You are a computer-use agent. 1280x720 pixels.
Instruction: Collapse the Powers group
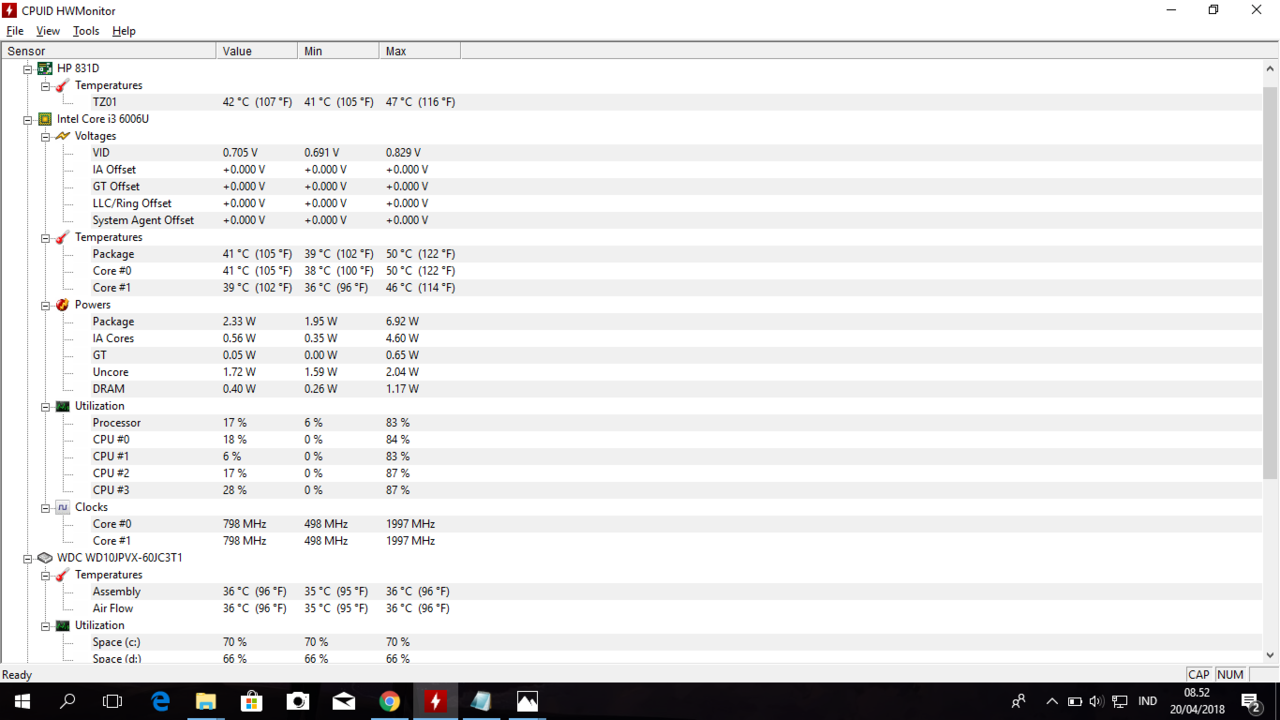coord(46,305)
